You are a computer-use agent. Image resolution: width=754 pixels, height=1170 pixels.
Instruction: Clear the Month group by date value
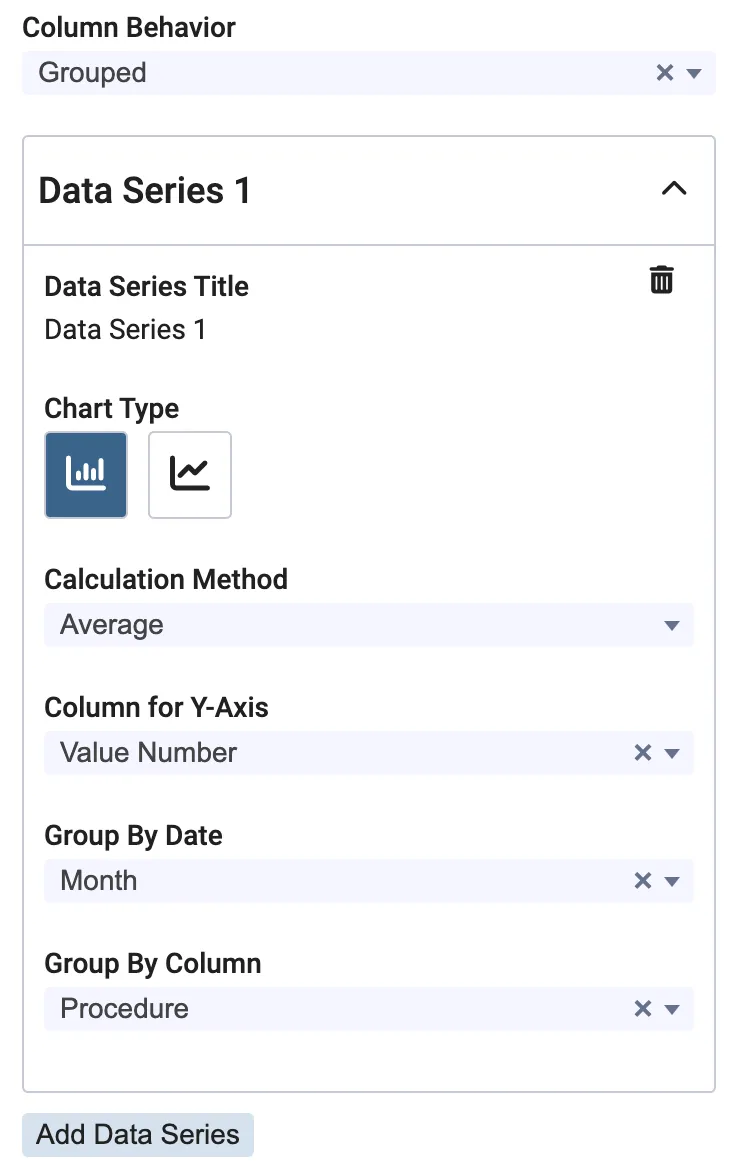click(x=642, y=881)
